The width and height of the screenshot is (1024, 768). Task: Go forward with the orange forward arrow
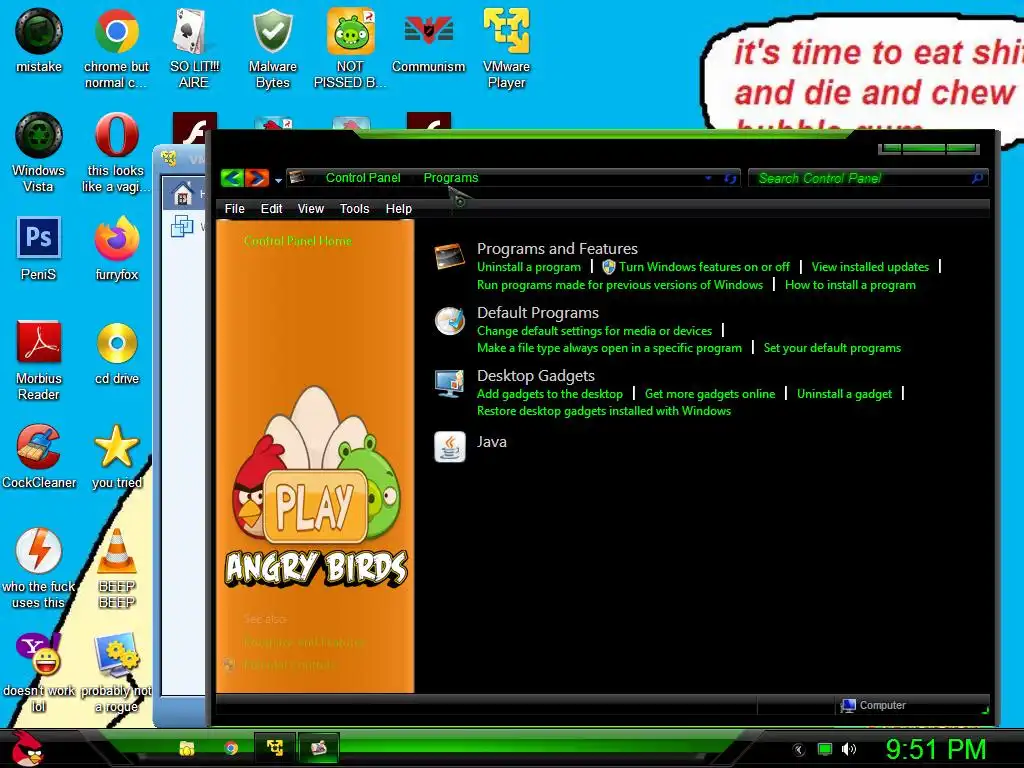[x=256, y=178]
